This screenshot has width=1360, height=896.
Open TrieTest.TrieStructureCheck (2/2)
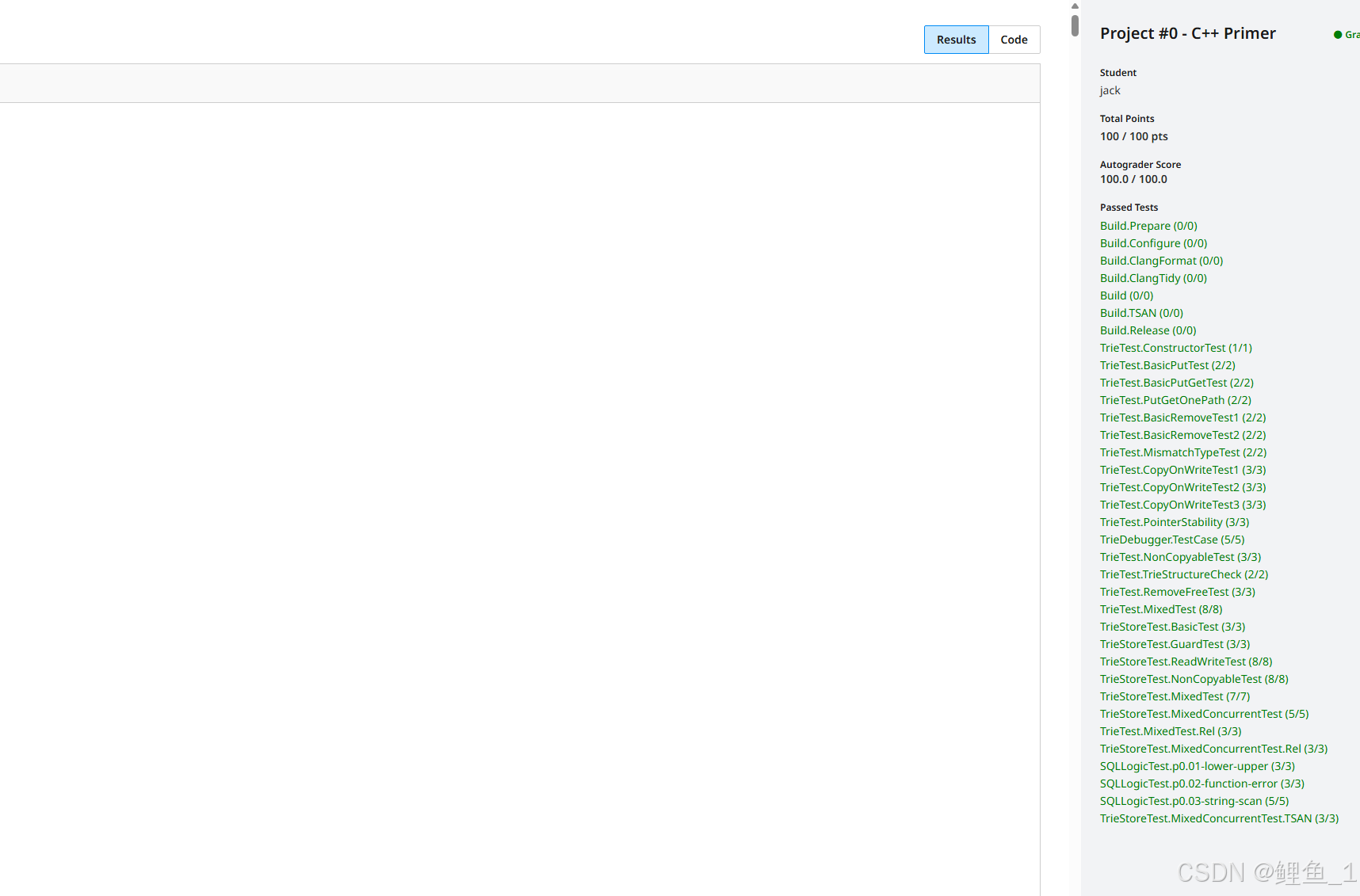(x=1184, y=574)
